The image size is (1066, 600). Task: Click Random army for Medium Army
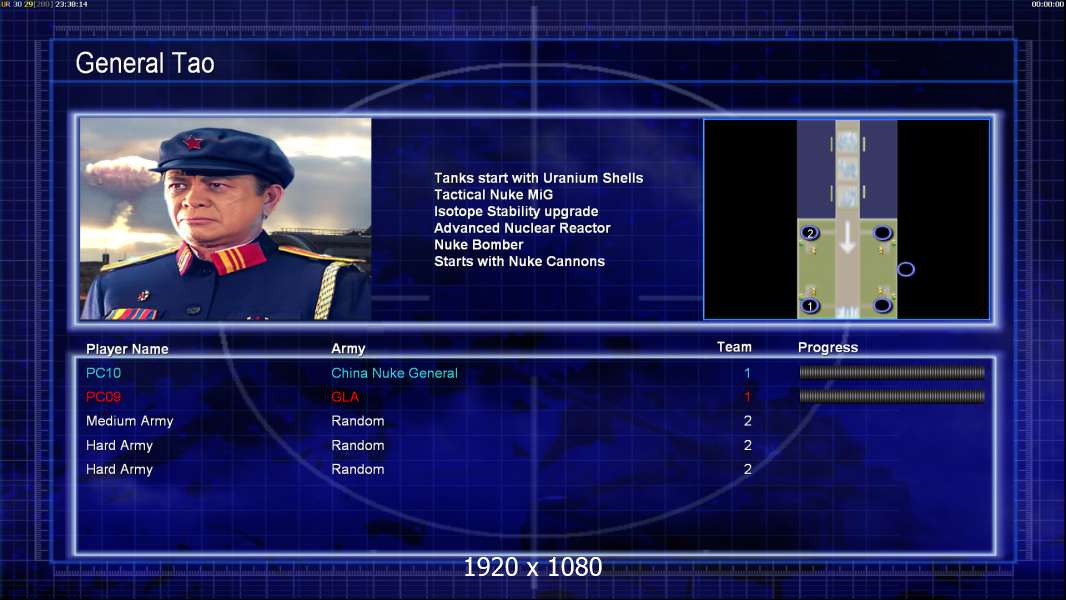point(358,421)
